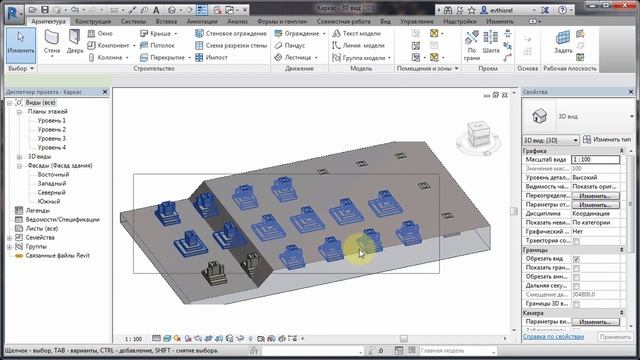Toggle Границы 3D в... checkbox
The image size is (640, 360).
point(576,304)
